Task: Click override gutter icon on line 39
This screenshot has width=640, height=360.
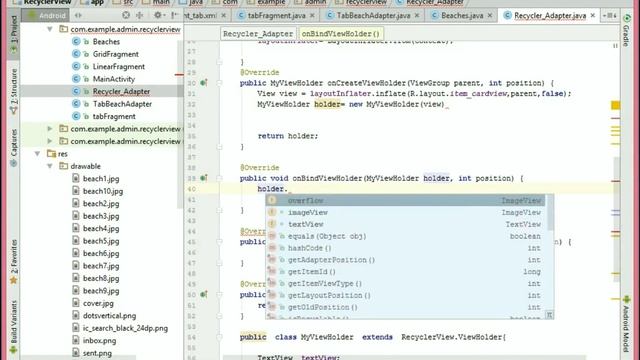Action: point(204,178)
